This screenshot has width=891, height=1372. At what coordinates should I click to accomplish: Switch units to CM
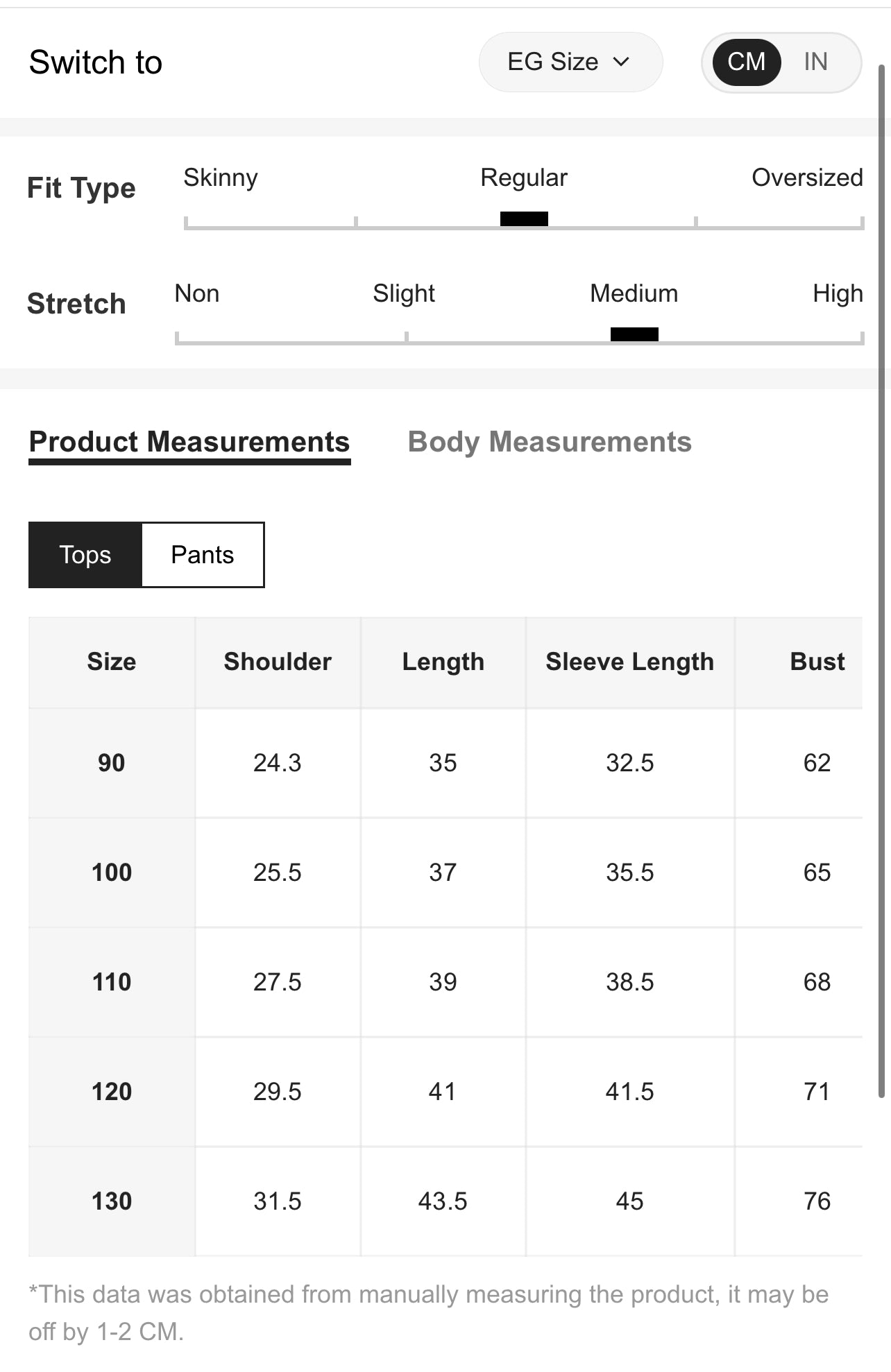click(x=747, y=62)
